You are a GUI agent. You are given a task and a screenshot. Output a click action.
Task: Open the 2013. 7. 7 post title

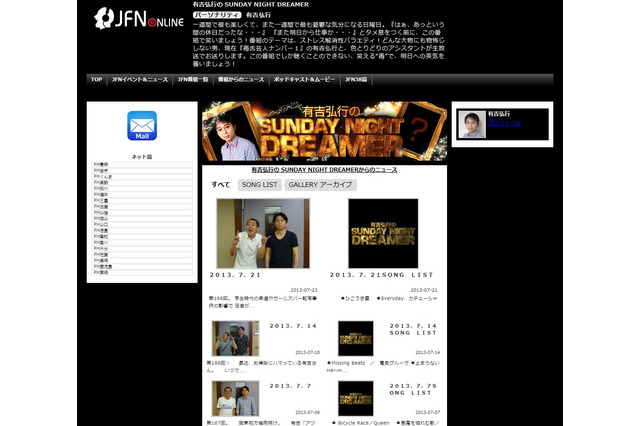(291, 386)
